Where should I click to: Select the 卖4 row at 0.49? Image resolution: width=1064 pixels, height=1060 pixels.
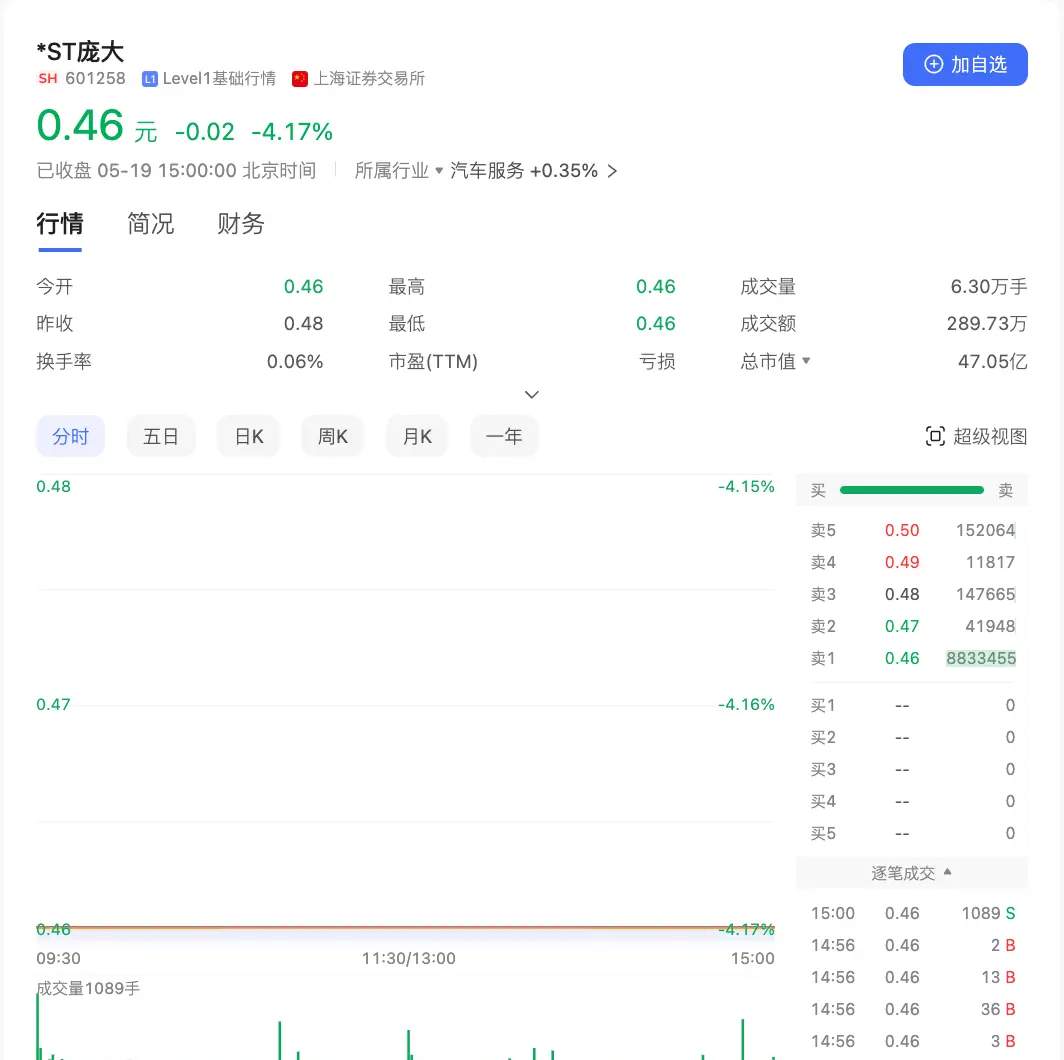coord(913,562)
